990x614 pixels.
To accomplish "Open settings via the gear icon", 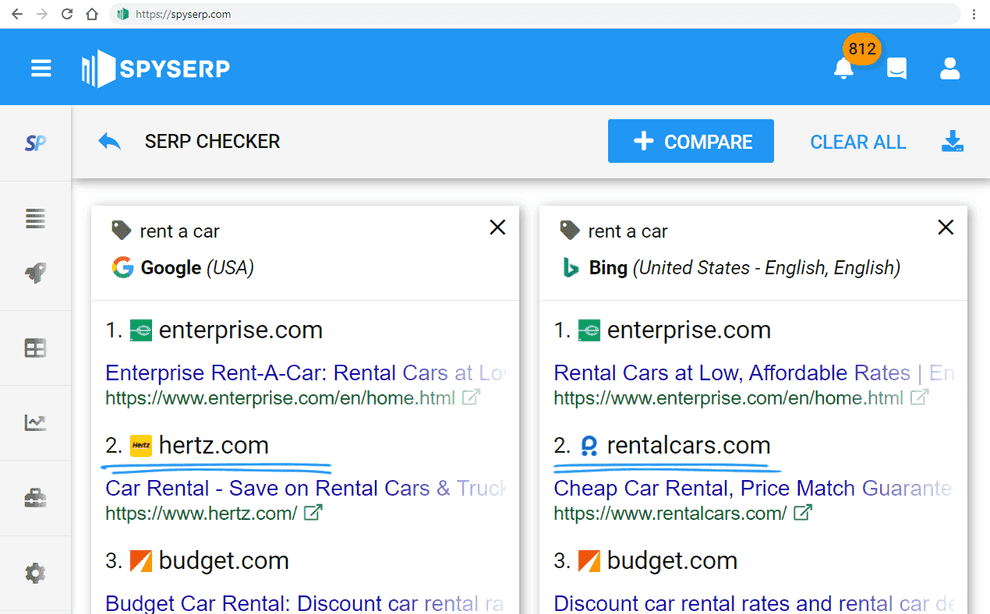I will coord(35,572).
